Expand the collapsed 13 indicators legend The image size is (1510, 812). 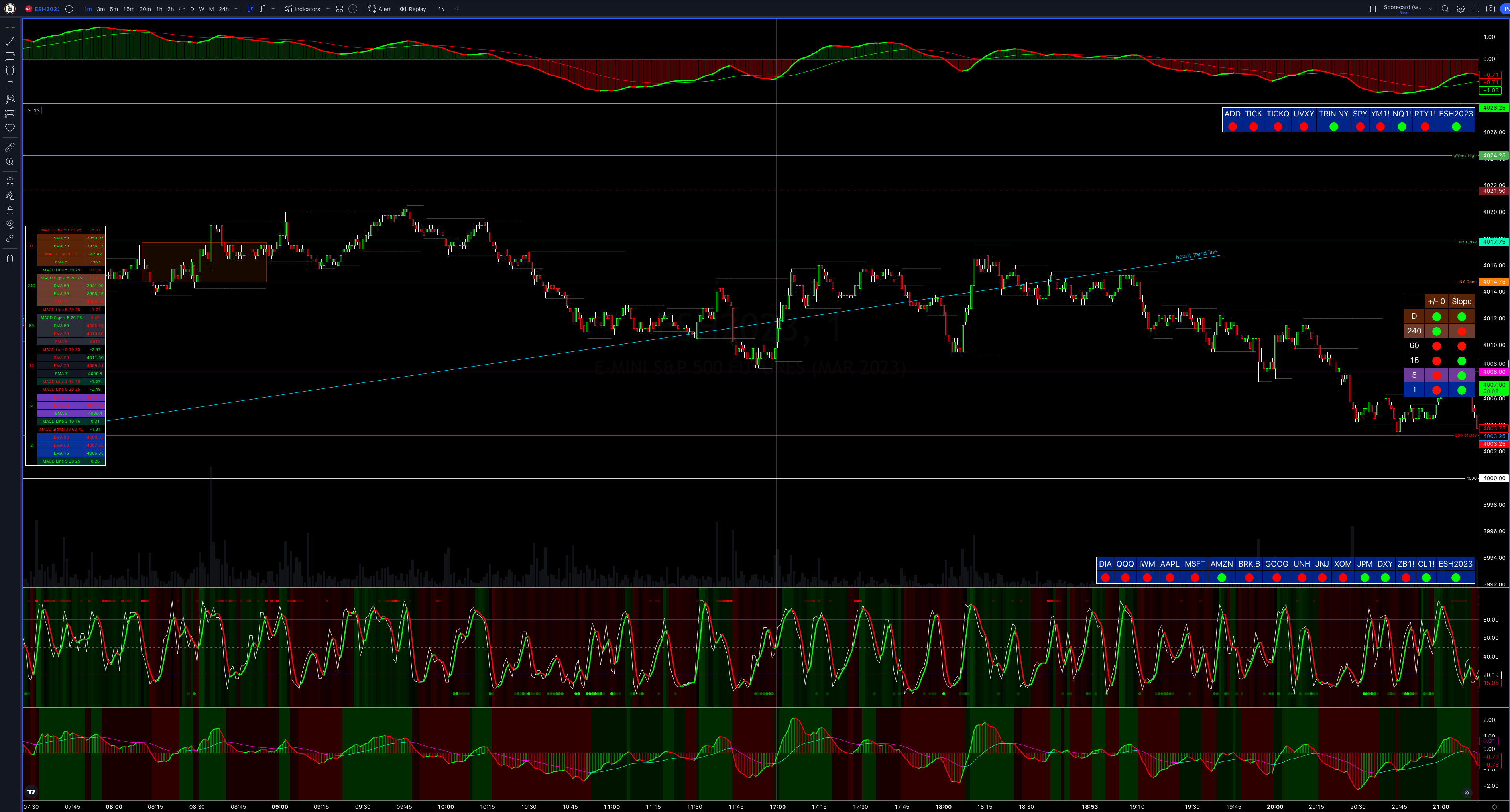point(33,110)
